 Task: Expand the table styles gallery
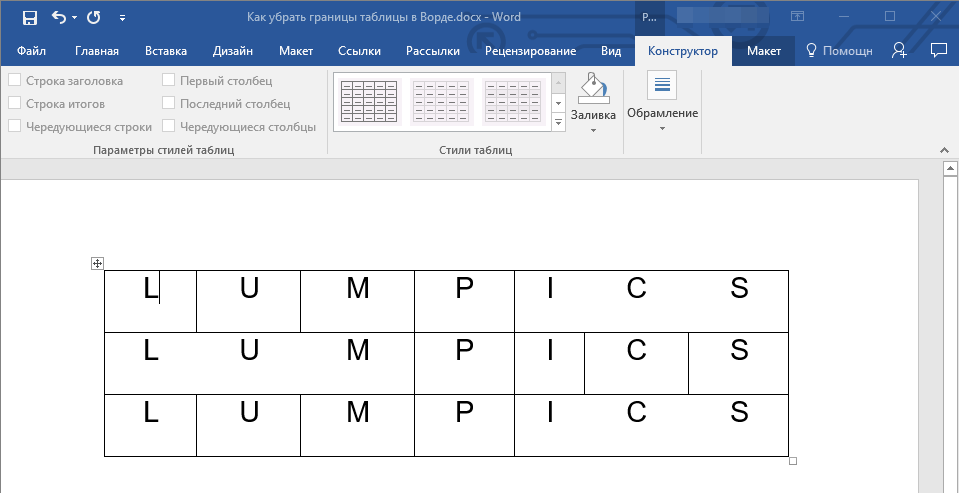pos(558,123)
